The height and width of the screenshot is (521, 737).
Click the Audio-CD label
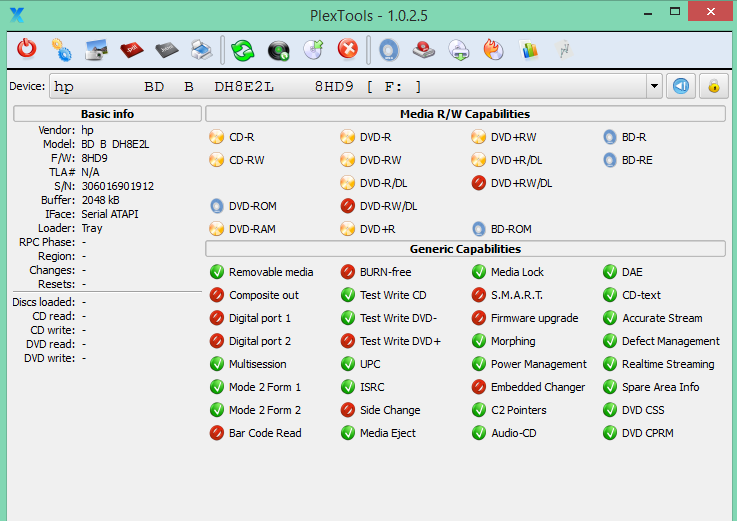point(513,433)
